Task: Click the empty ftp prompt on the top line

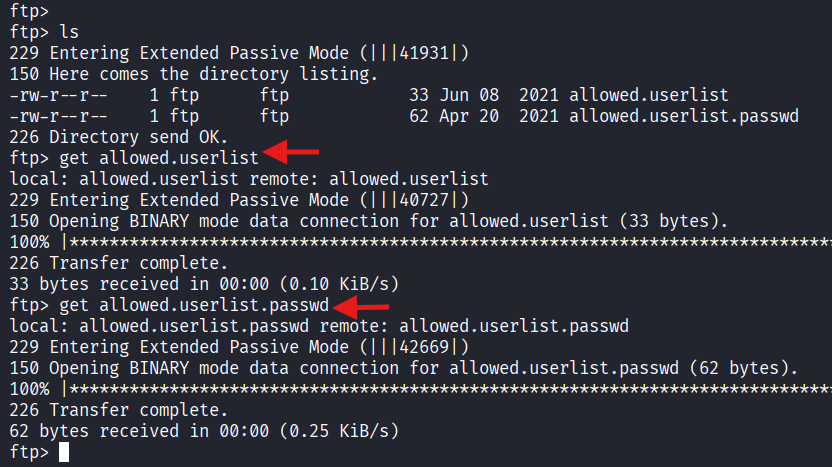Action: click(24, 11)
